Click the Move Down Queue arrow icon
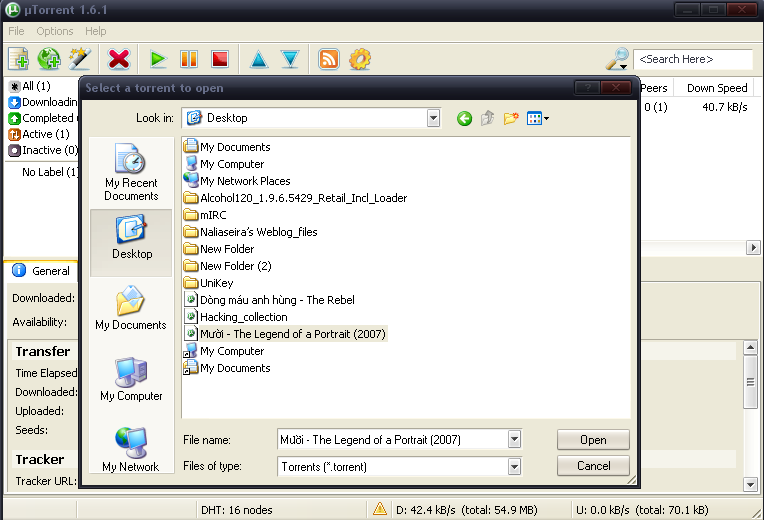This screenshot has height=520, width=764. [290, 59]
